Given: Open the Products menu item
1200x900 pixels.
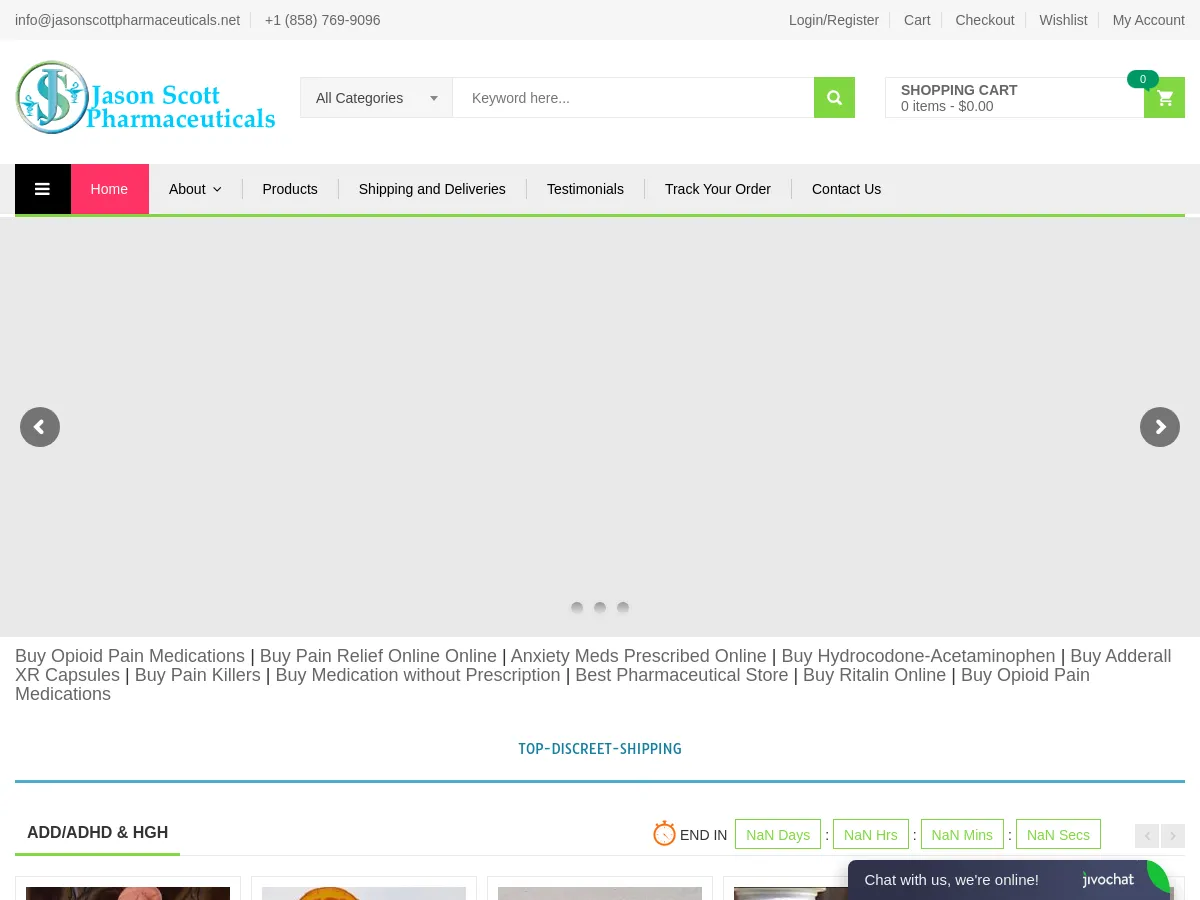Looking at the screenshot, I should tap(290, 189).
